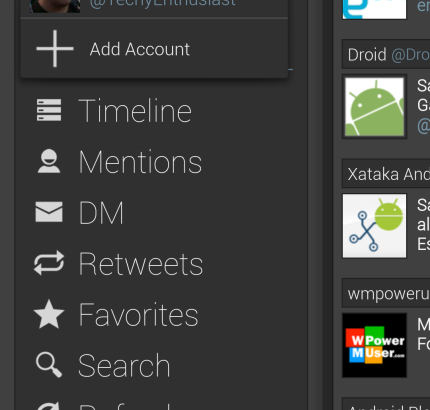Image resolution: width=430 pixels, height=410 pixels.
Task: Open the Favorites label
Action: coord(138,315)
